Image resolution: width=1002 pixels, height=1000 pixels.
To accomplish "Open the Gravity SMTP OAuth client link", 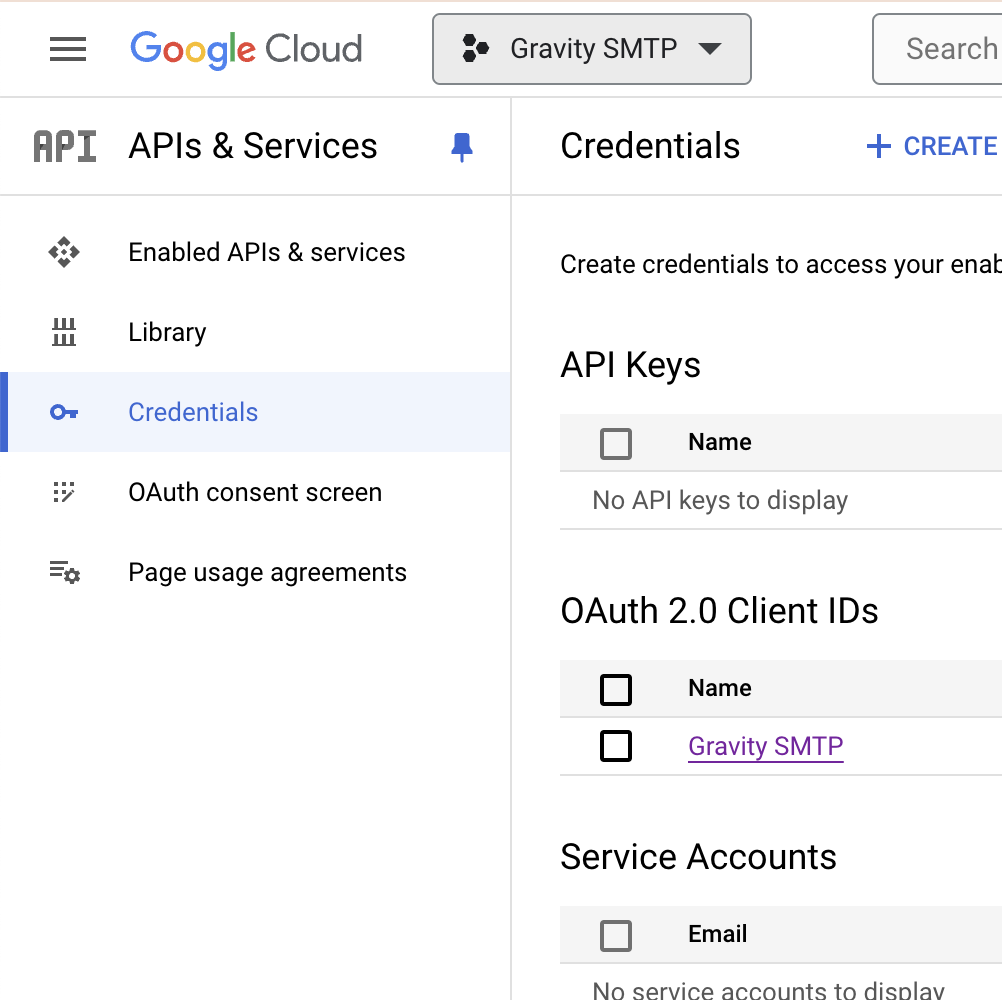I will point(765,746).
